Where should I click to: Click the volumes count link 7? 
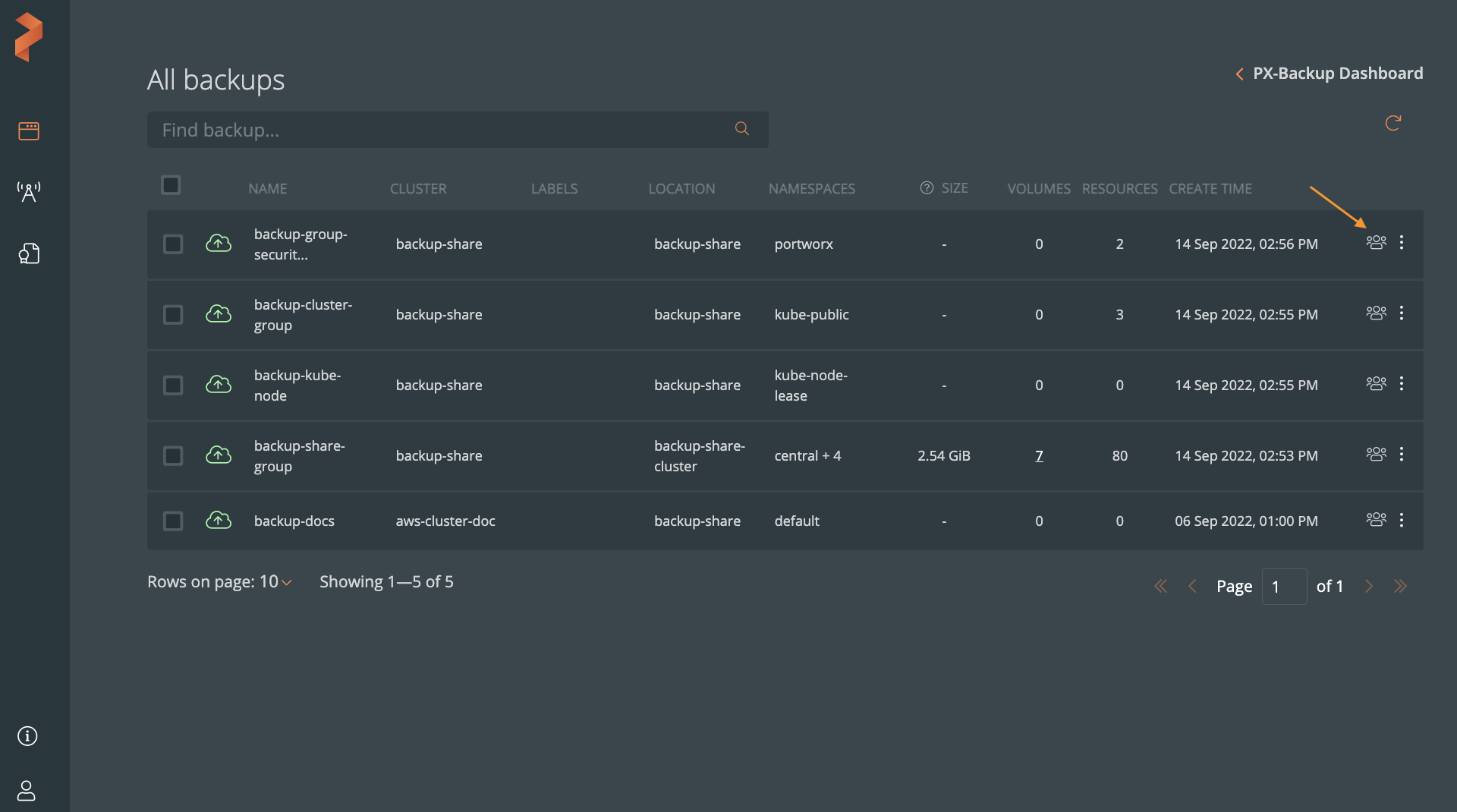1039,456
